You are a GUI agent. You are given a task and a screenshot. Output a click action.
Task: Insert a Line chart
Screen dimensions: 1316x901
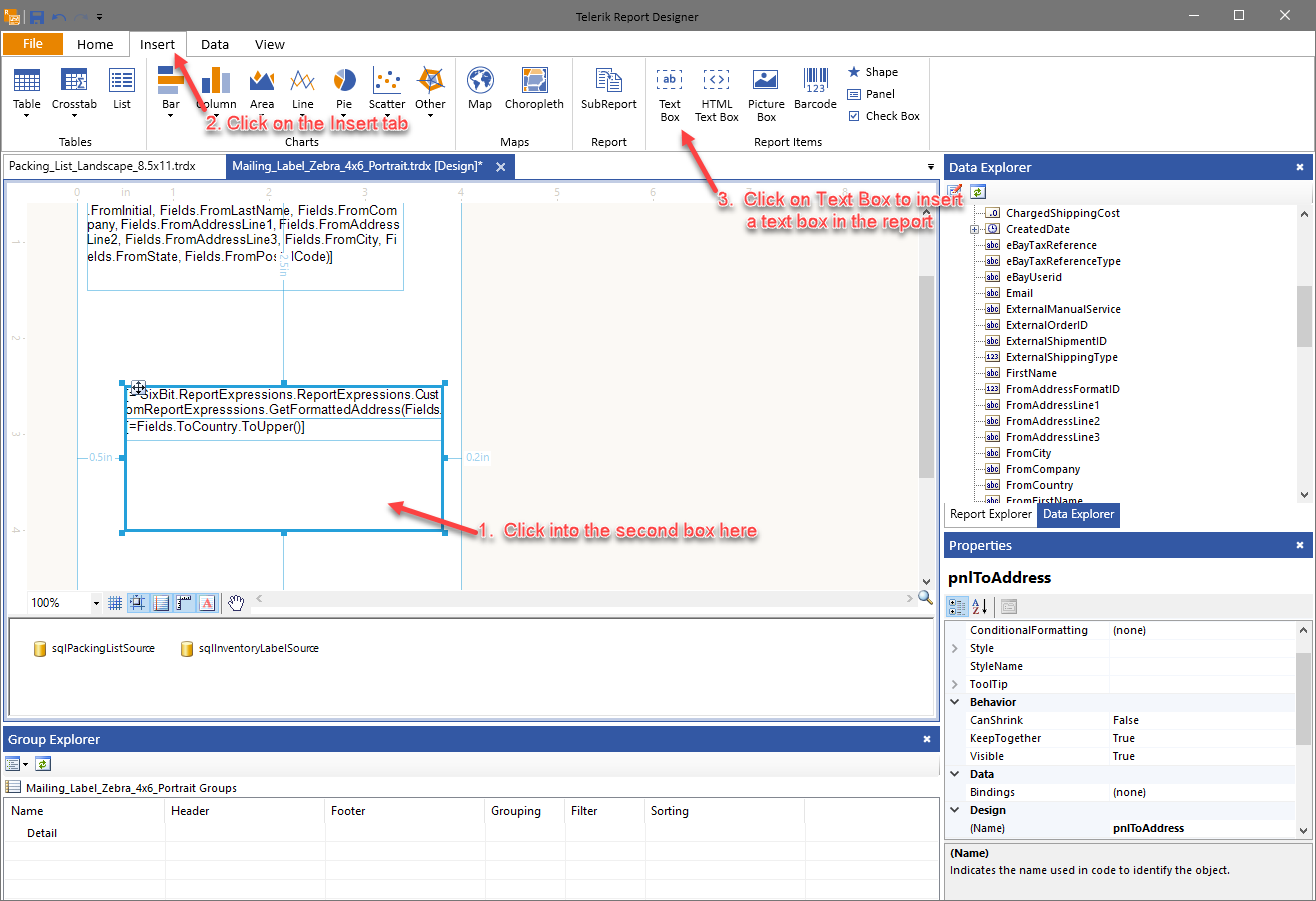coord(303,88)
